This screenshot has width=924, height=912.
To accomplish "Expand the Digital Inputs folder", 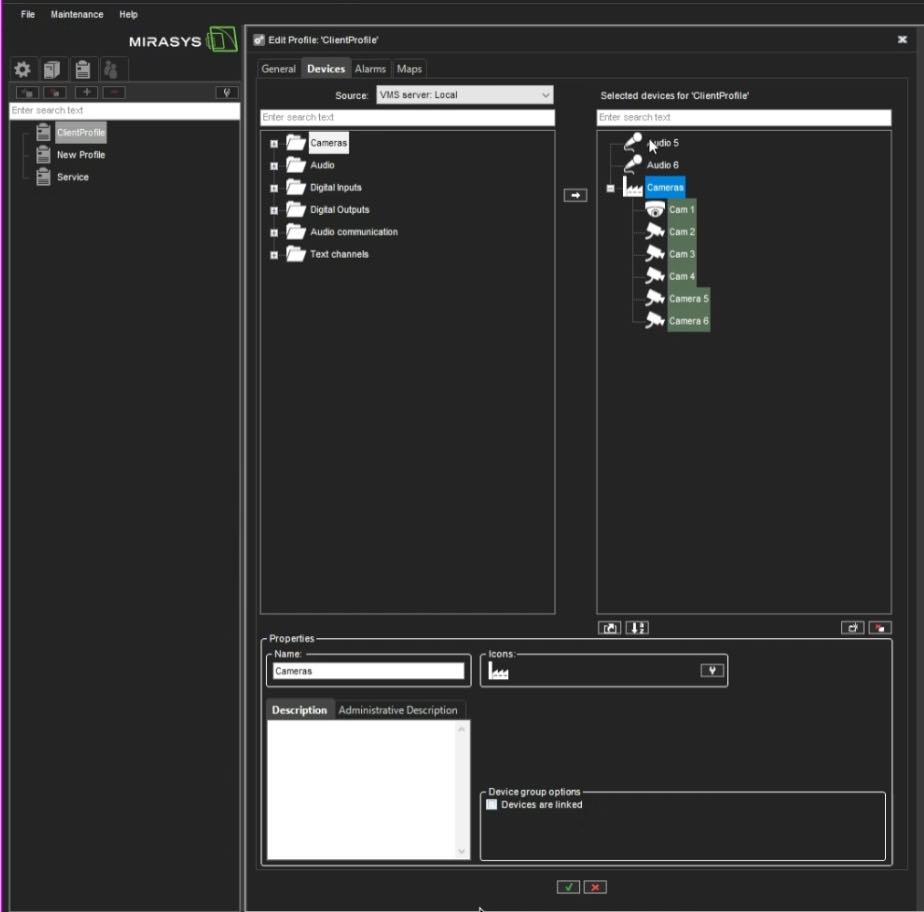I will 274,188.
